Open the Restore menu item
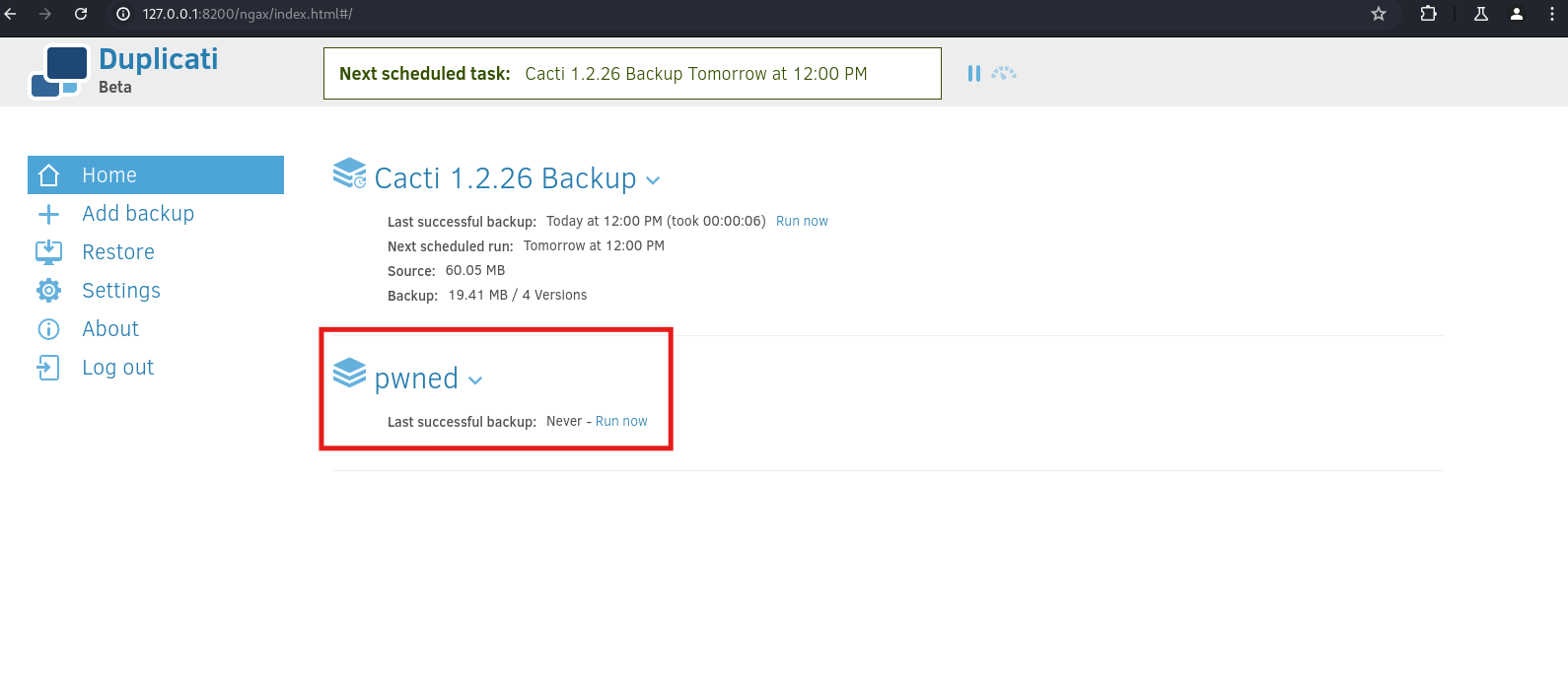The width and height of the screenshot is (1568, 687). coord(118,252)
